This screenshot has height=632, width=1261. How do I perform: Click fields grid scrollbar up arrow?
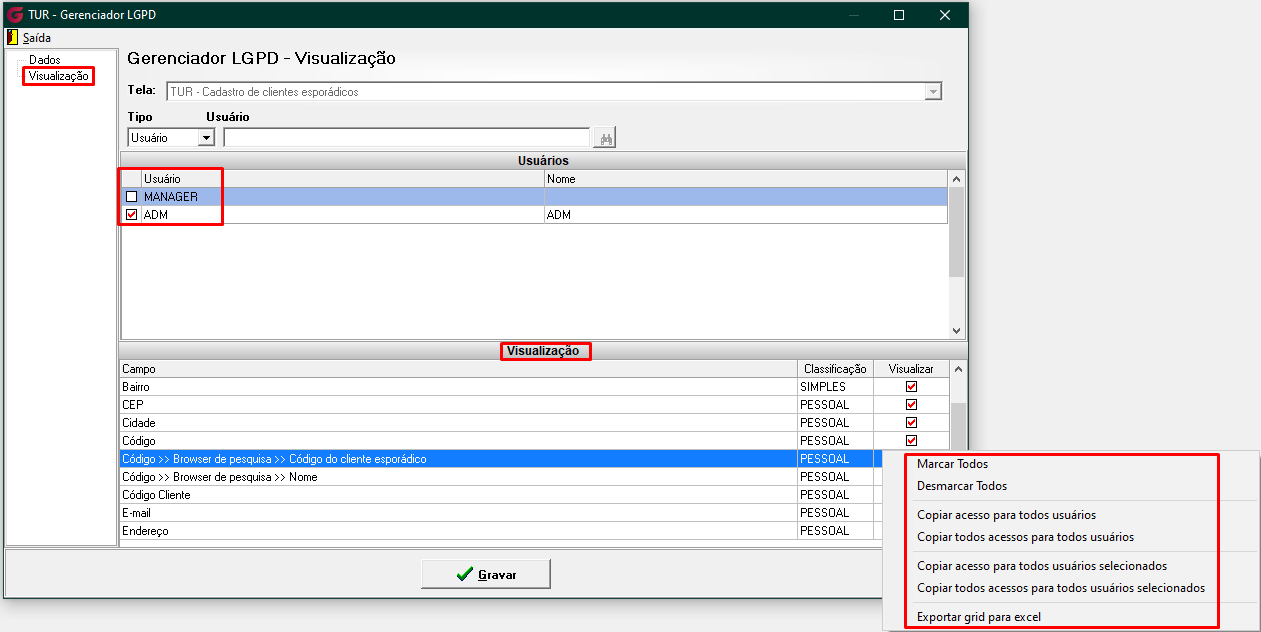tap(960, 369)
